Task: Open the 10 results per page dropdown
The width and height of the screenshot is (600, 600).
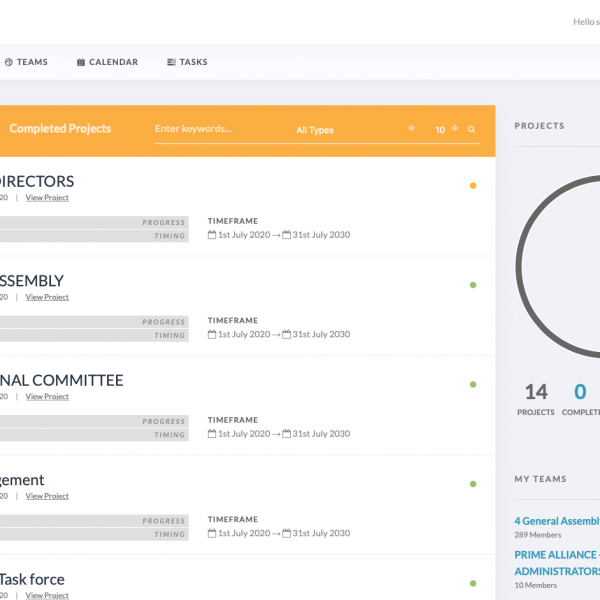Action: click(x=447, y=130)
